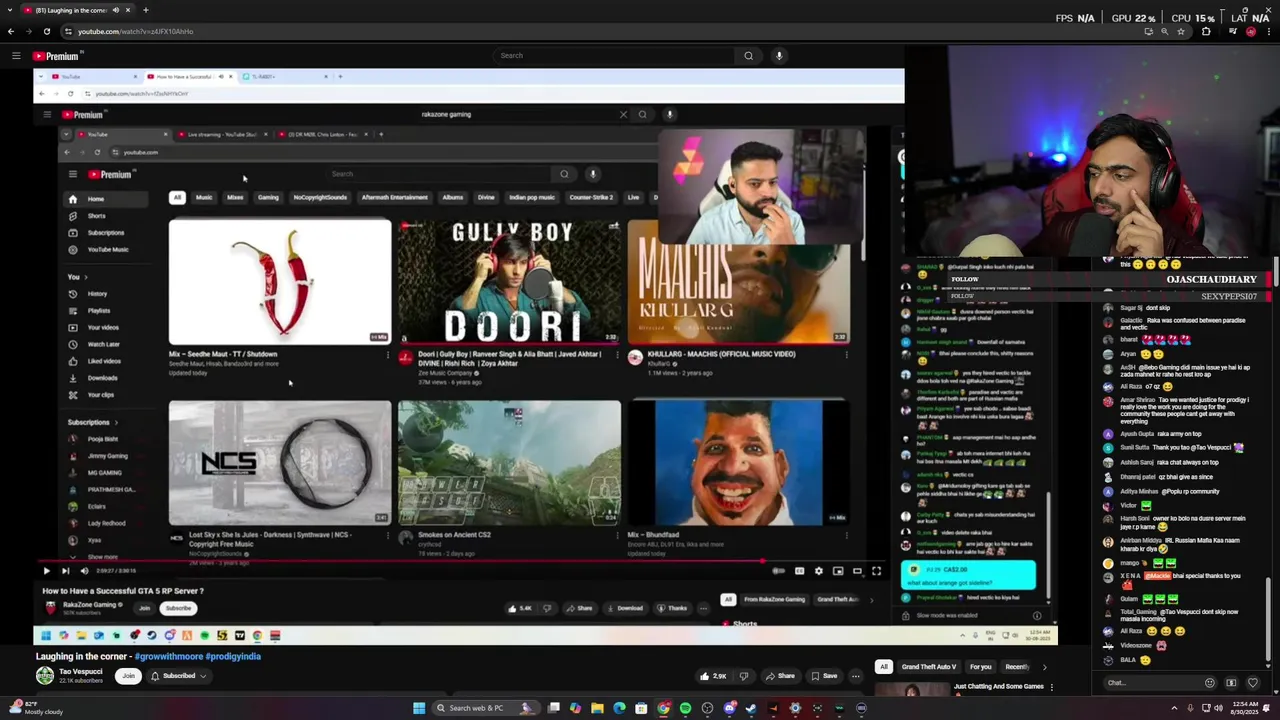Screen dimensions: 1280x720
Task: Open the streamed video player's settings gear
Action: [x=819, y=571]
